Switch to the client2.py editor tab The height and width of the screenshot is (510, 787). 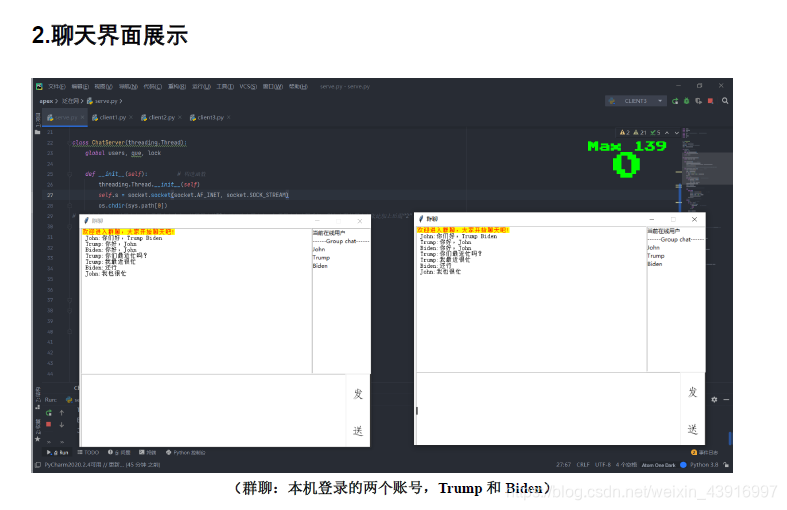click(x=162, y=117)
